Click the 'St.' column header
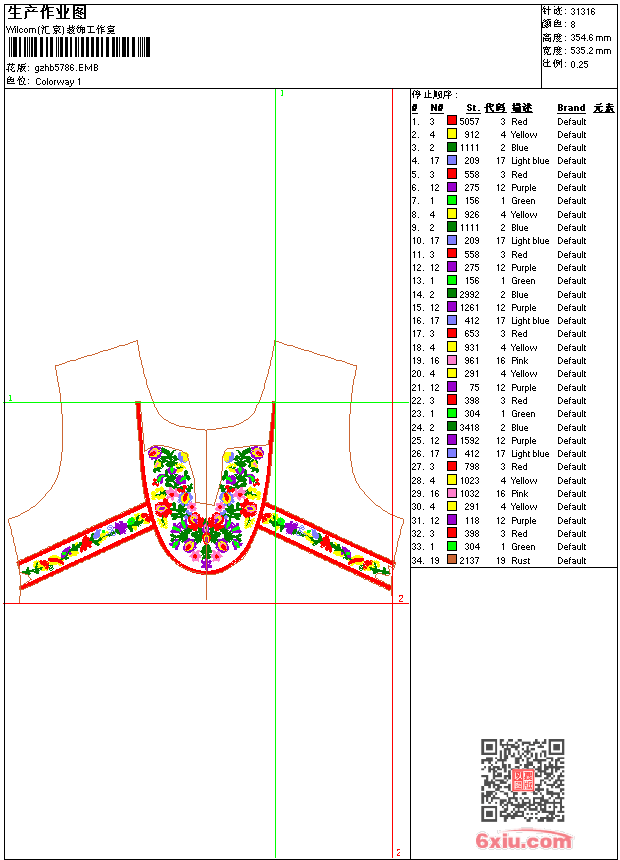Image resolution: width=620 pixels, height=860 pixels. pos(473,108)
